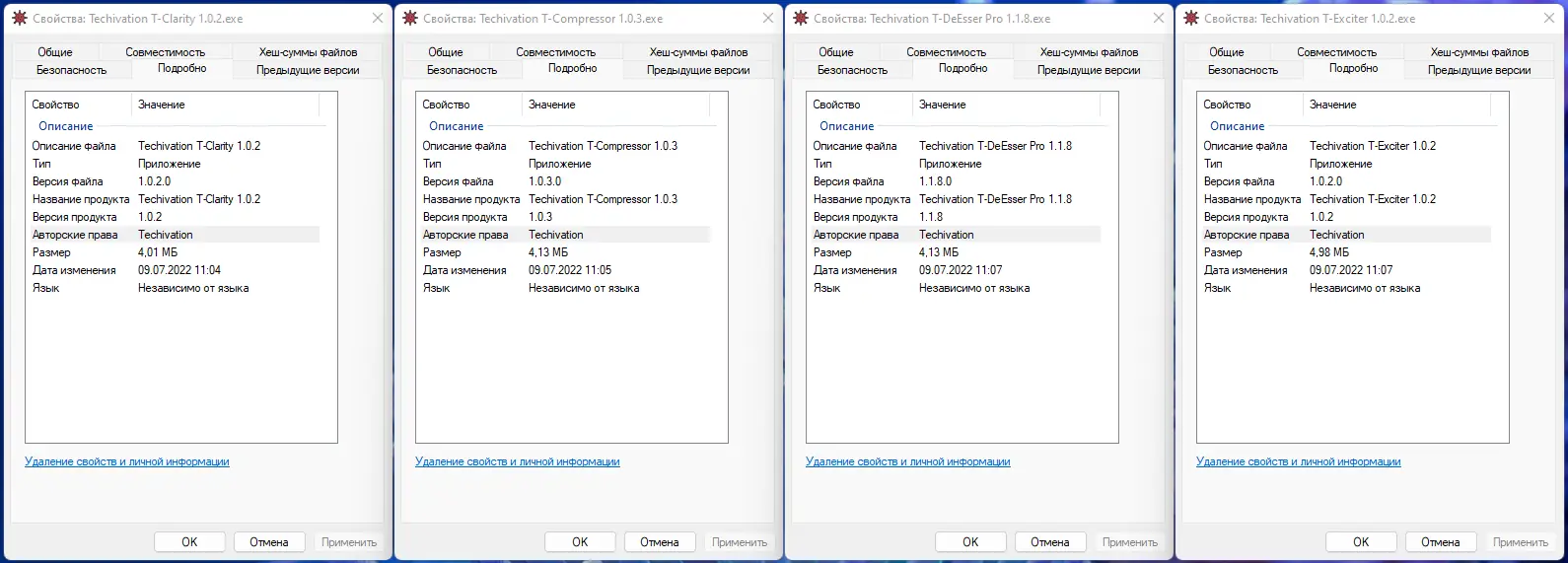Close the T-Clarity properties window
The width and height of the screenshot is (1568, 563).
[378, 18]
